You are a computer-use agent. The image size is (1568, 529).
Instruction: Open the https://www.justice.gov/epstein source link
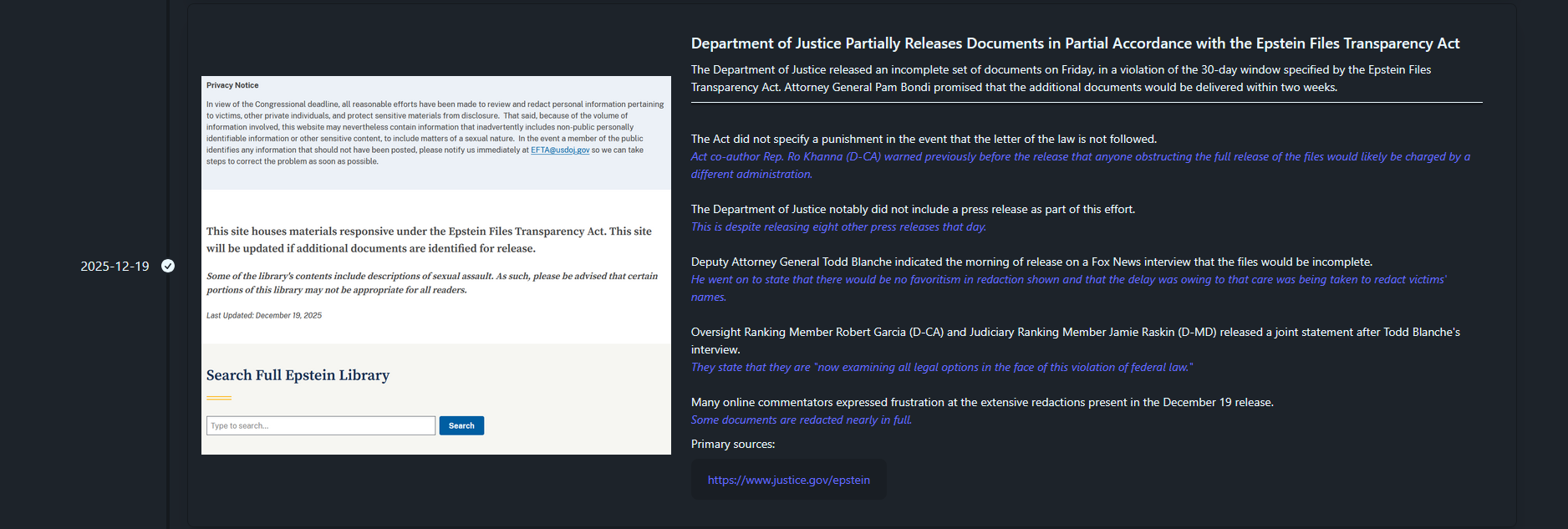[x=789, y=480]
